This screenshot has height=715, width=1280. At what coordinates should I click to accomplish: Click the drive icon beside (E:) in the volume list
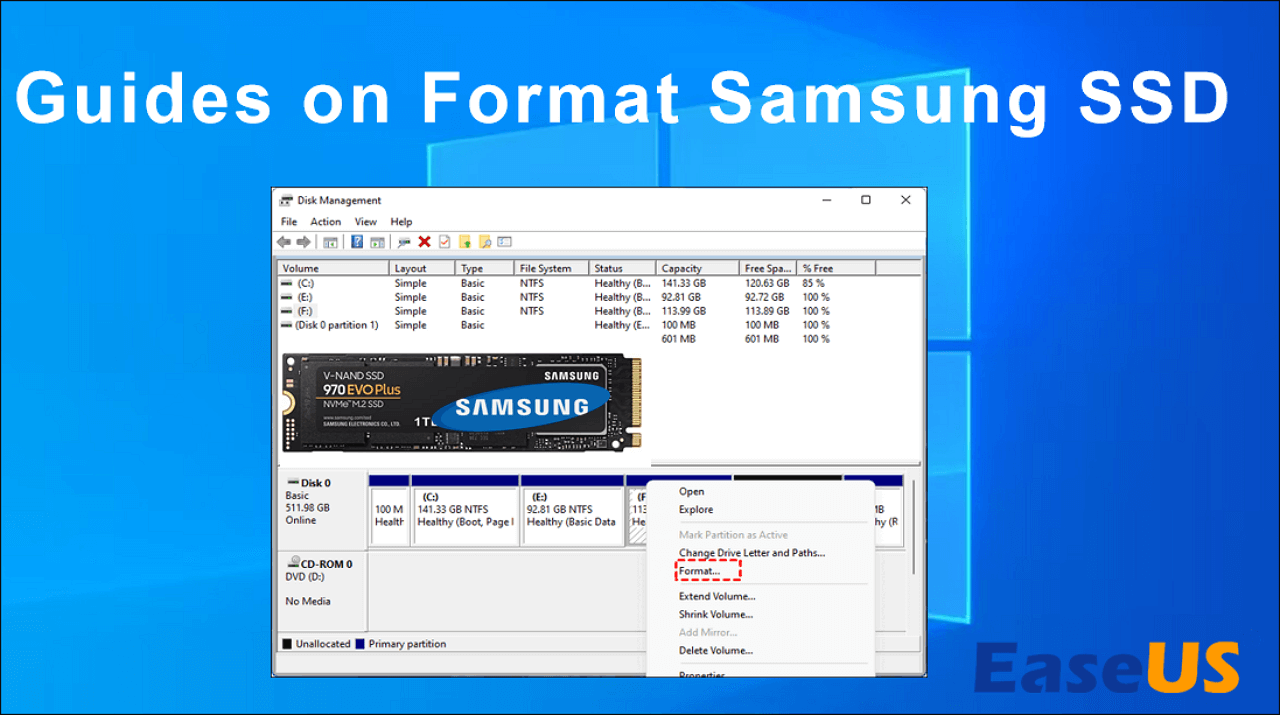click(x=287, y=298)
